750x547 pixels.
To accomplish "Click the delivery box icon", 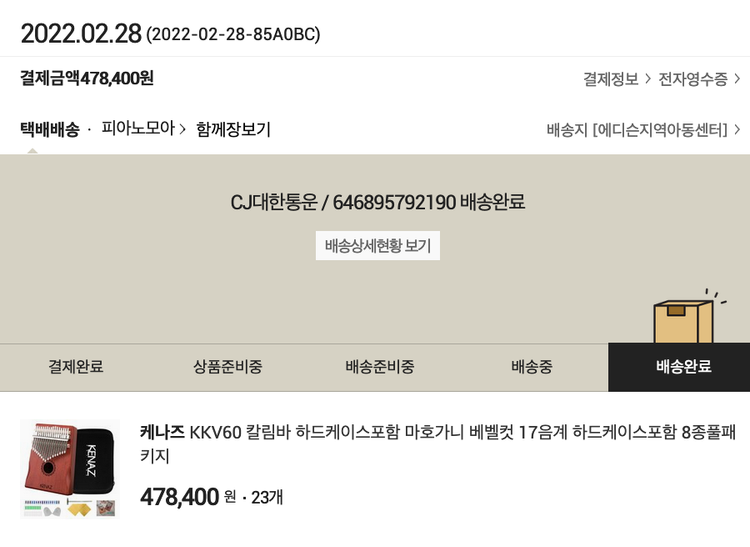I will click(x=684, y=318).
